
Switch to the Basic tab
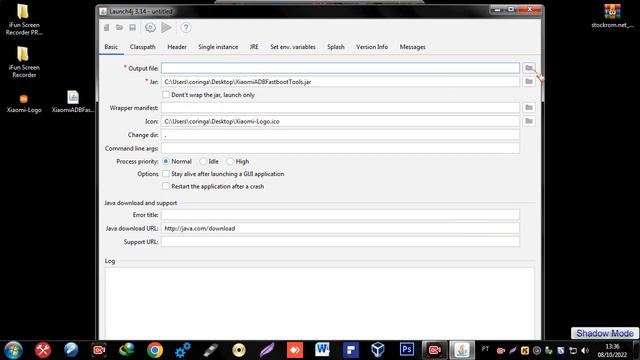[x=111, y=47]
